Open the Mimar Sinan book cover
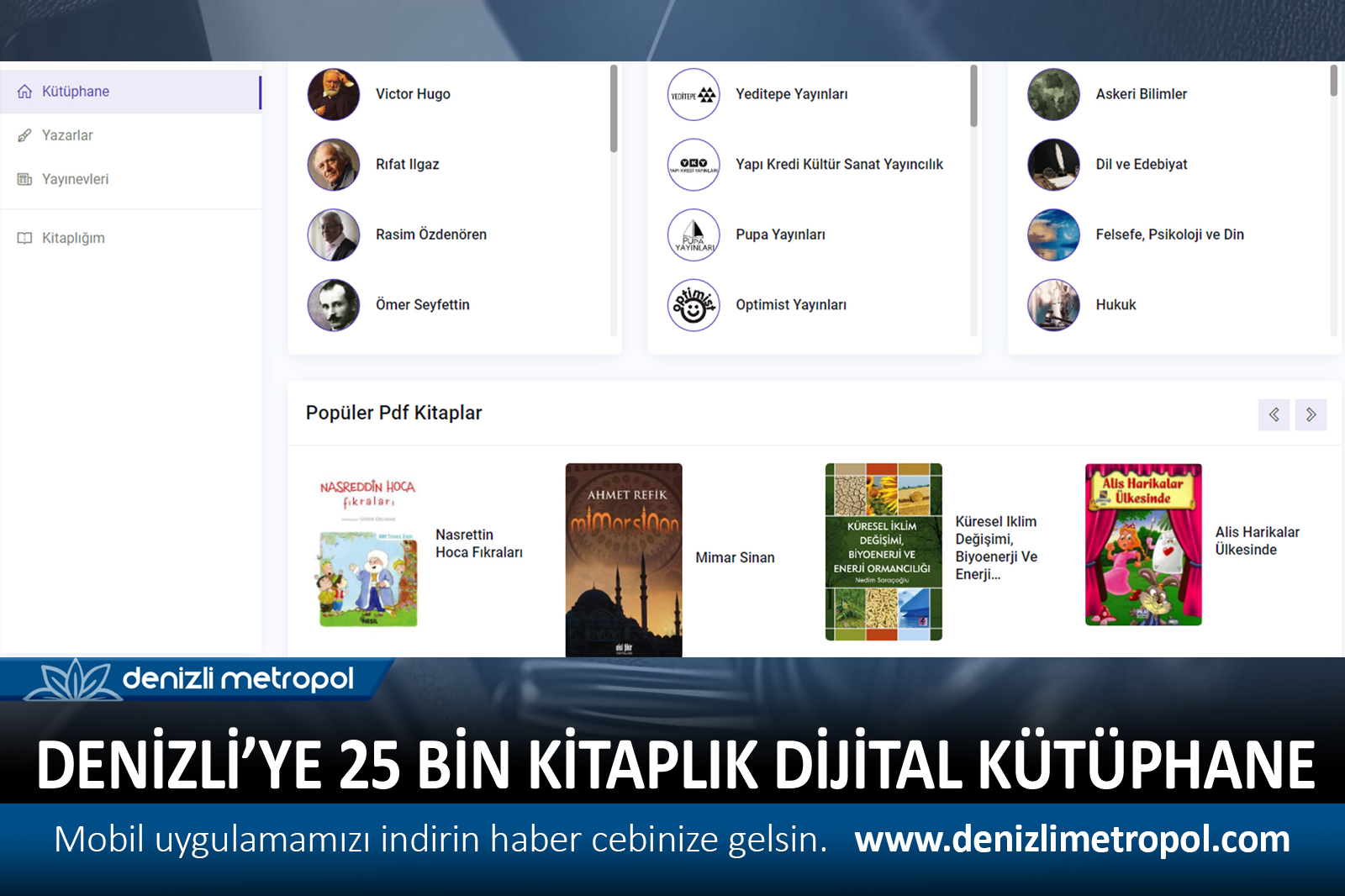 click(624, 560)
